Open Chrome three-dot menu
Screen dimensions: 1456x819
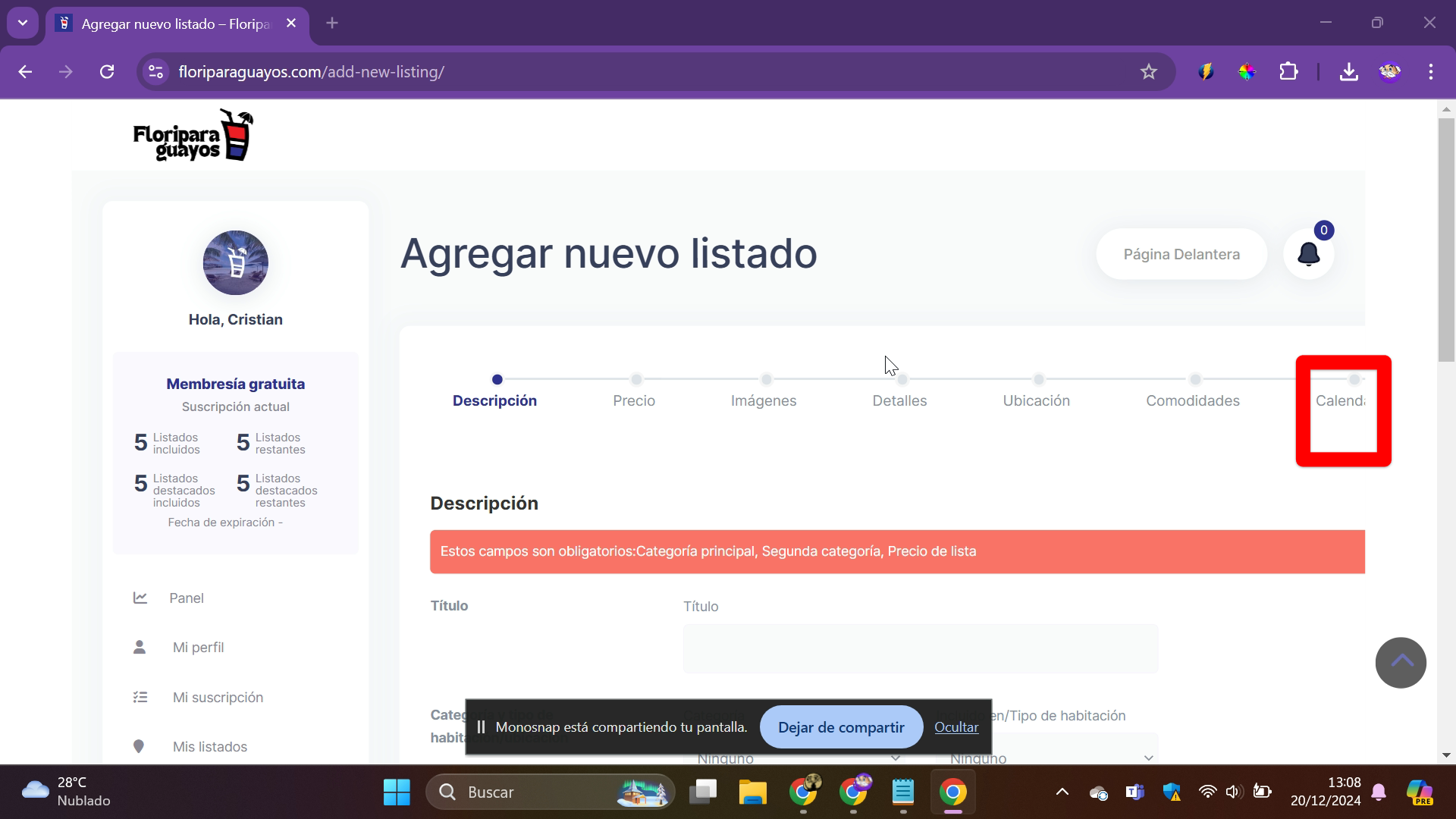coord(1431,72)
